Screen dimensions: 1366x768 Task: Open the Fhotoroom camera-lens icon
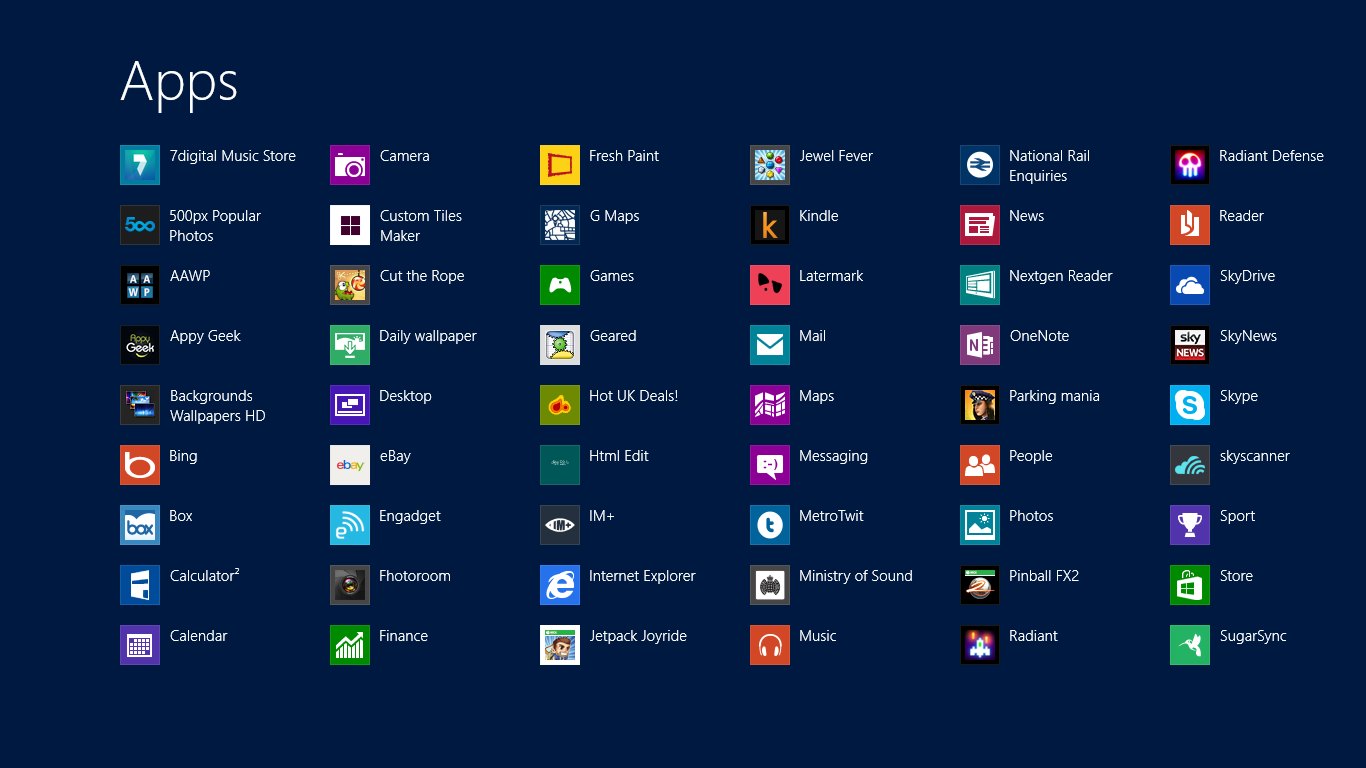350,585
